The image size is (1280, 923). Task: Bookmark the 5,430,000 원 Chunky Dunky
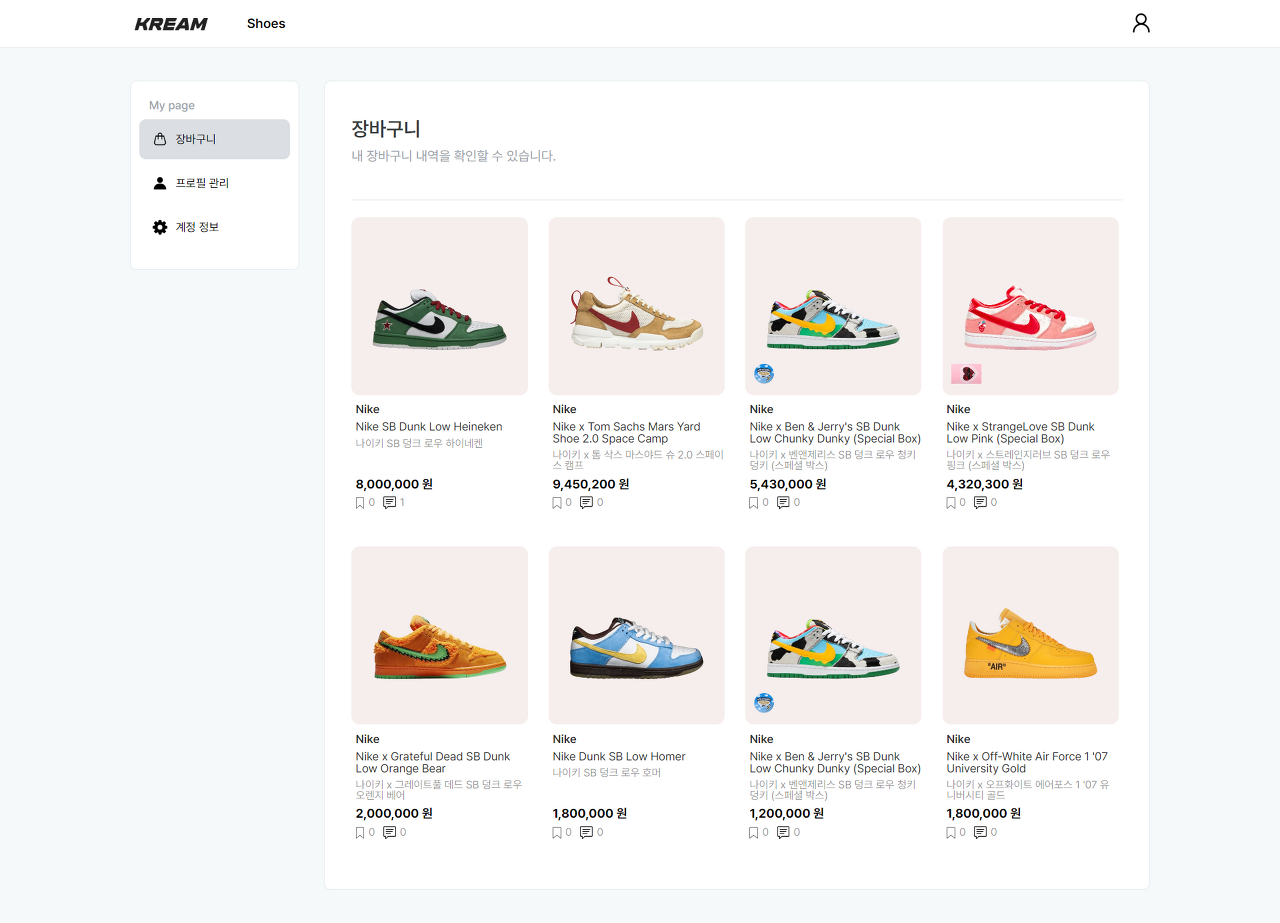(x=754, y=503)
